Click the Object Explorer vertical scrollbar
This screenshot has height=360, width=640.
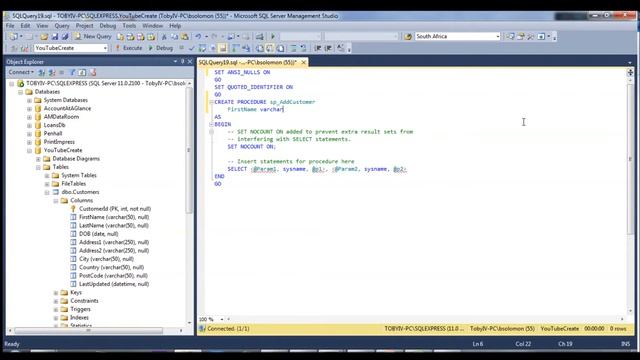tap(189, 150)
